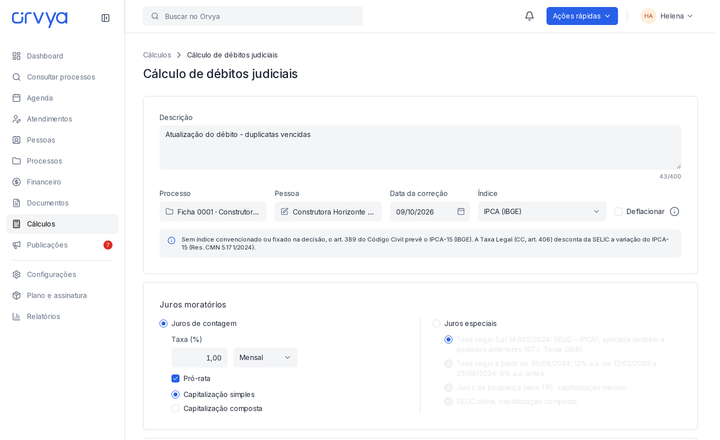Select Taxa Legal a partir de 30/08/2024 option
The width and height of the screenshot is (720, 440).
click(448, 364)
